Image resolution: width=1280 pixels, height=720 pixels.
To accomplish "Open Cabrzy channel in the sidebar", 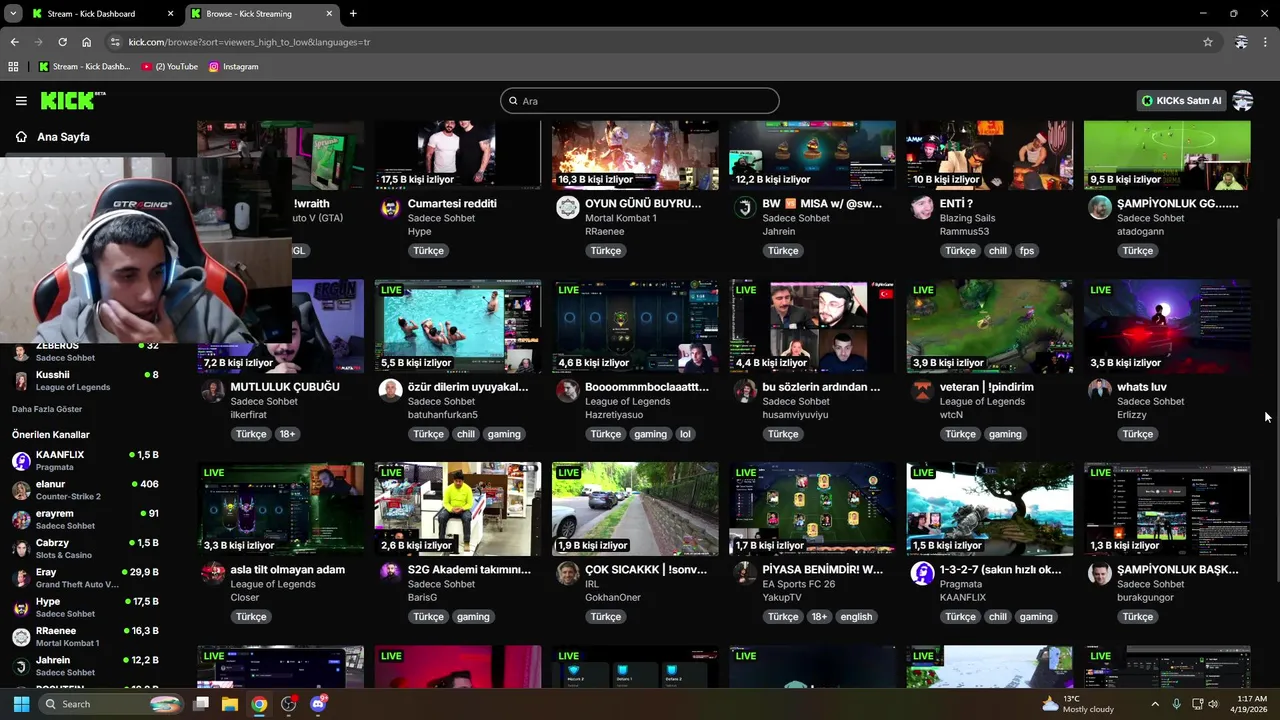I will (x=85, y=549).
